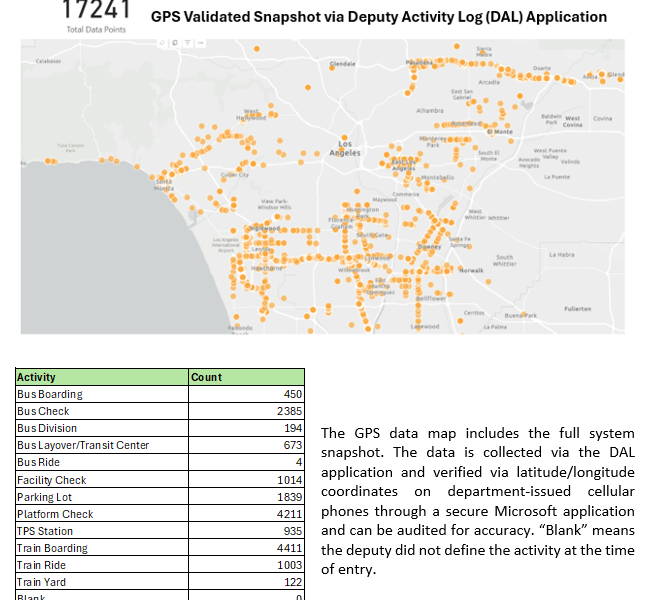Click the Glendale label on the map
Screen dimensions: 663x600
tap(343, 63)
